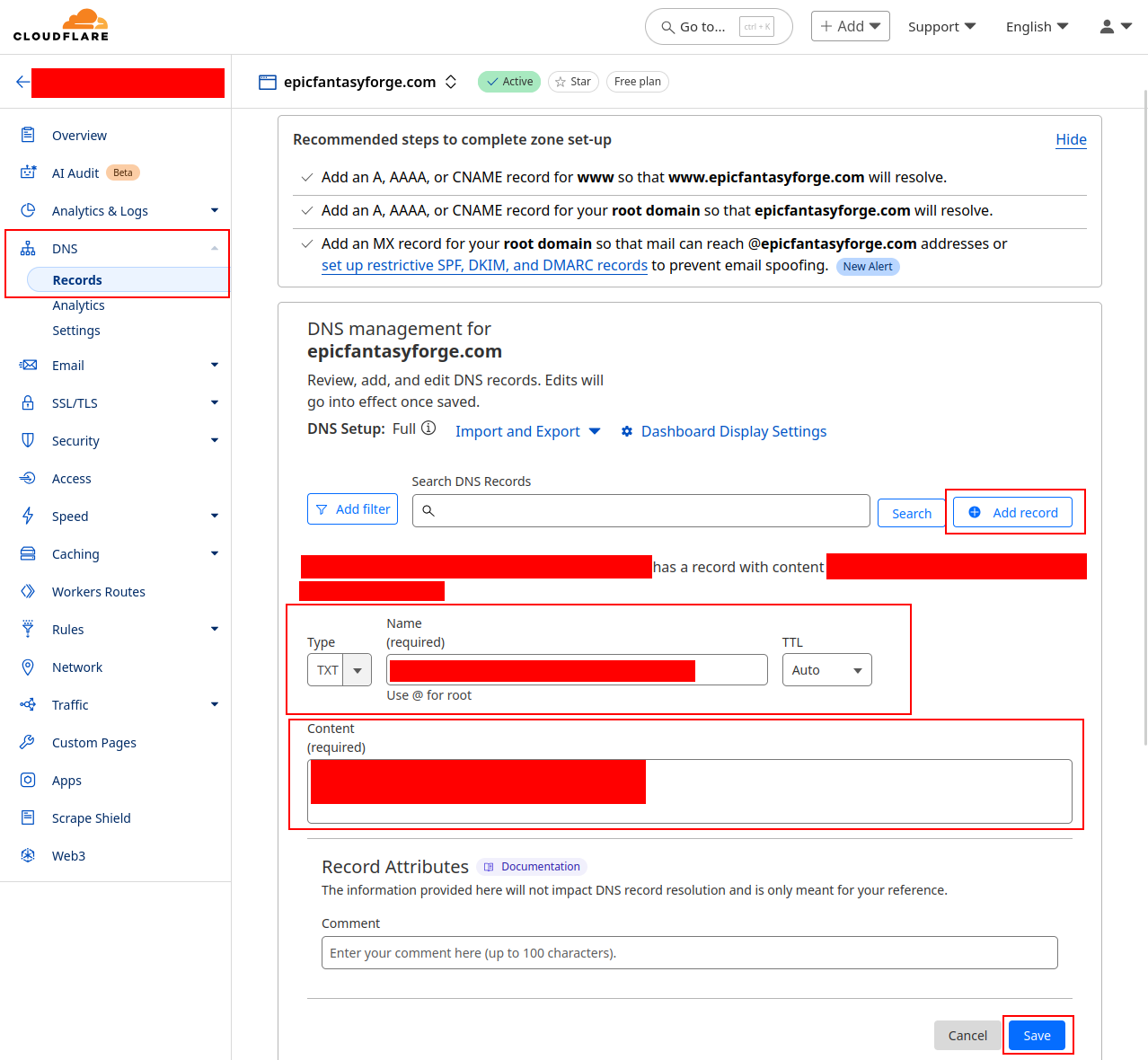This screenshot has height=1060, width=1148.
Task: Click the Workers Routes diamond icon
Action: pos(28,591)
